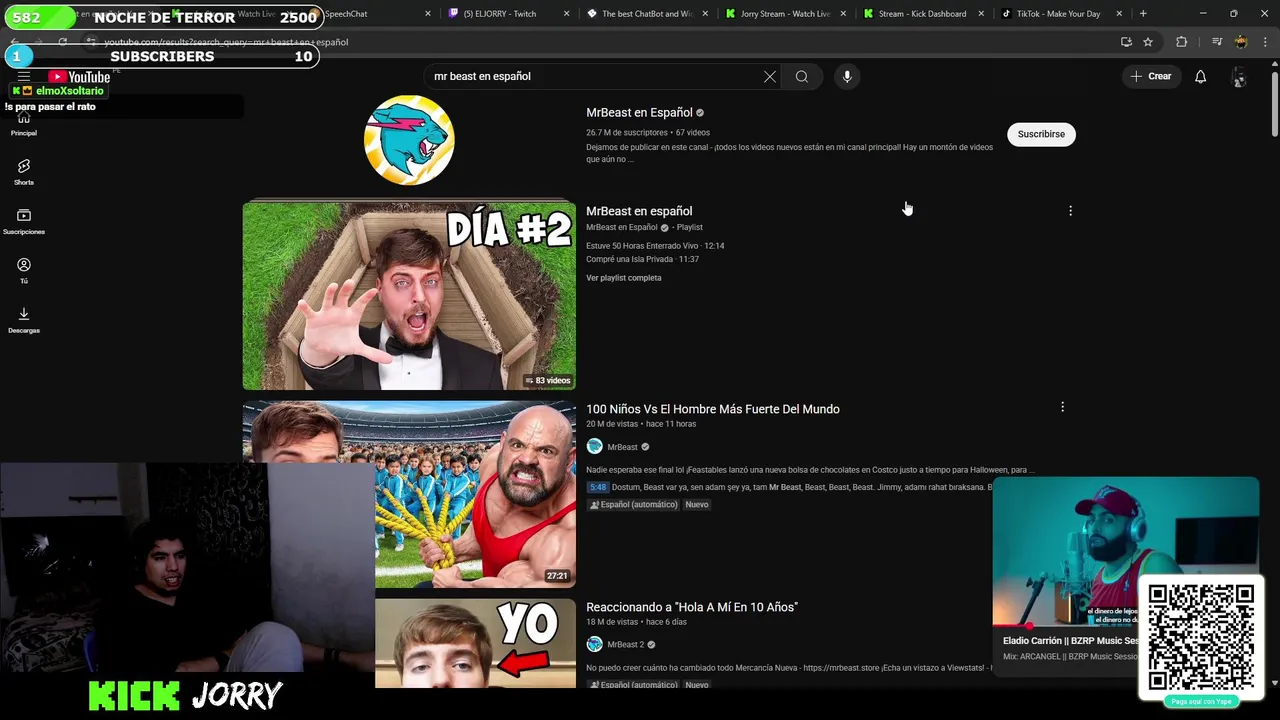Click Ver playlist completa
The height and width of the screenshot is (720, 1280).
coord(624,278)
